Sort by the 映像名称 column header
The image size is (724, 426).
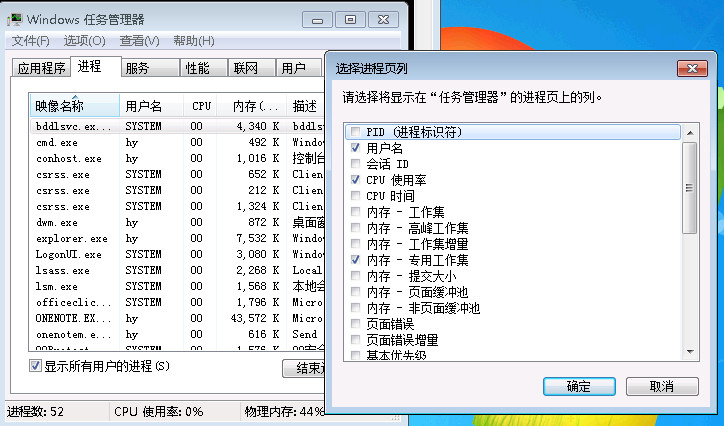click(74, 106)
